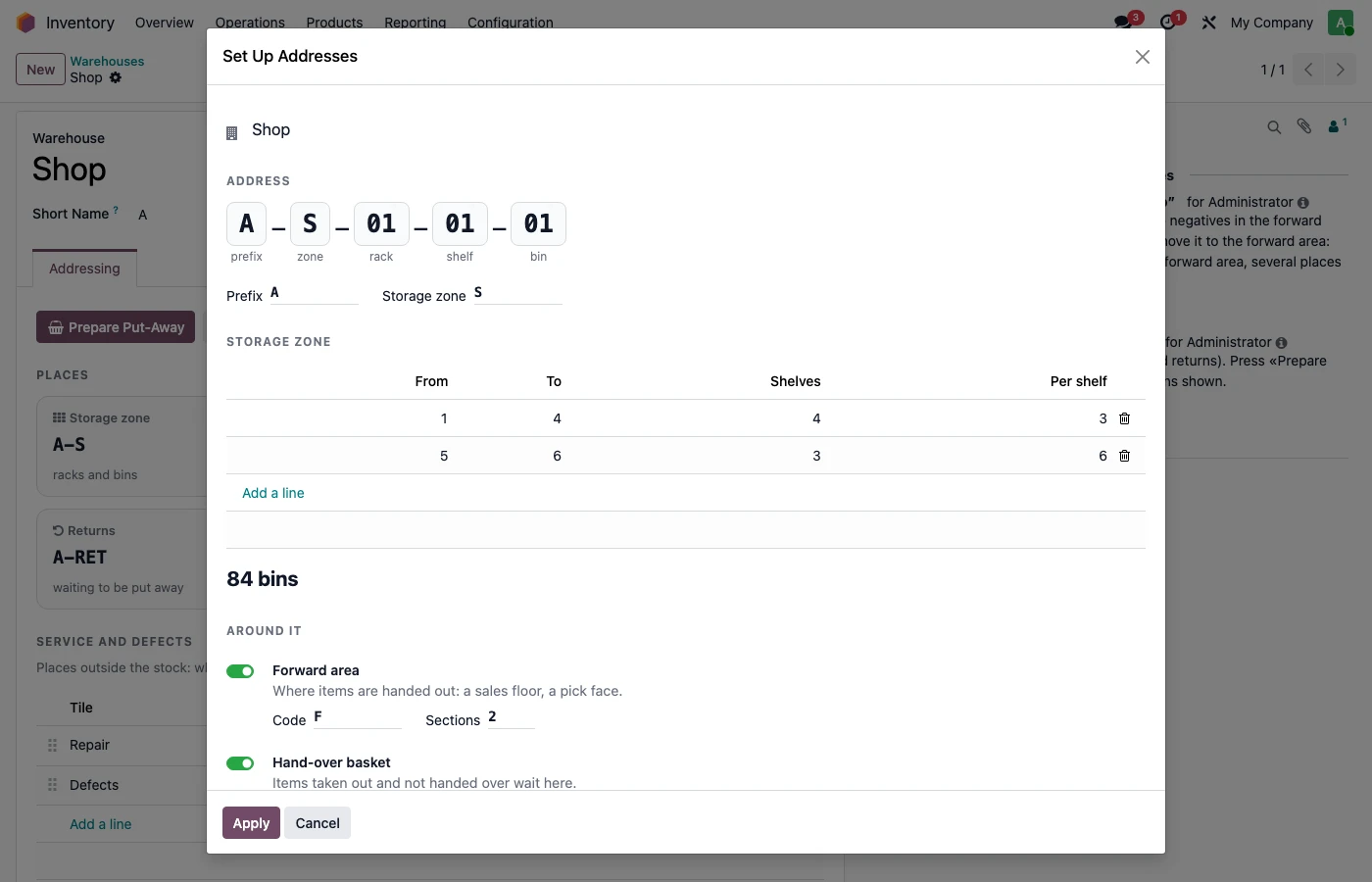Screen dimensions: 1372x882
Task: Open the Returns A–RET card
Action: (x=122, y=559)
